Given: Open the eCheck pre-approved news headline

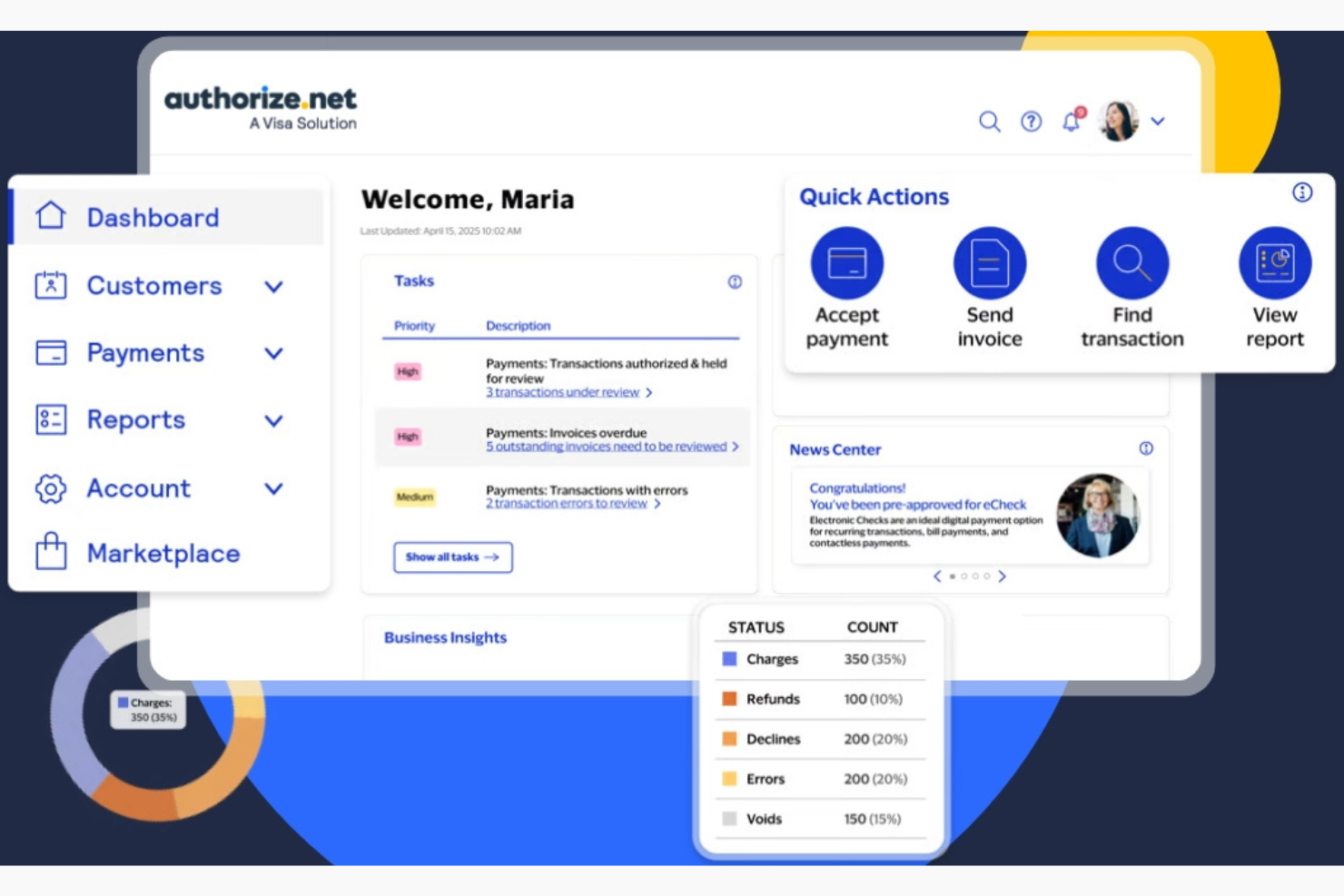Looking at the screenshot, I should click(917, 497).
